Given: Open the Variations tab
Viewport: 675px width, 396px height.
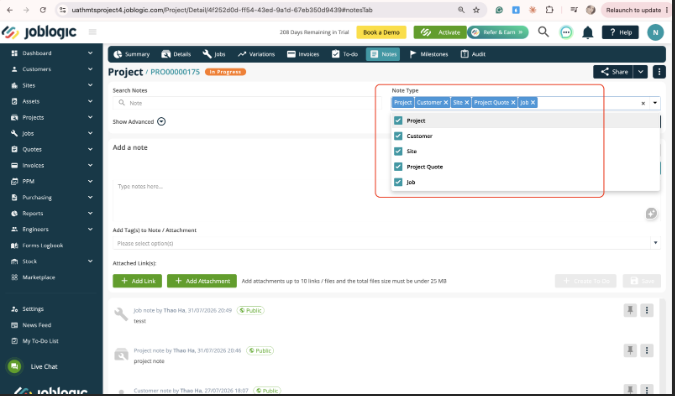Looking at the screenshot, I should coord(256,54).
